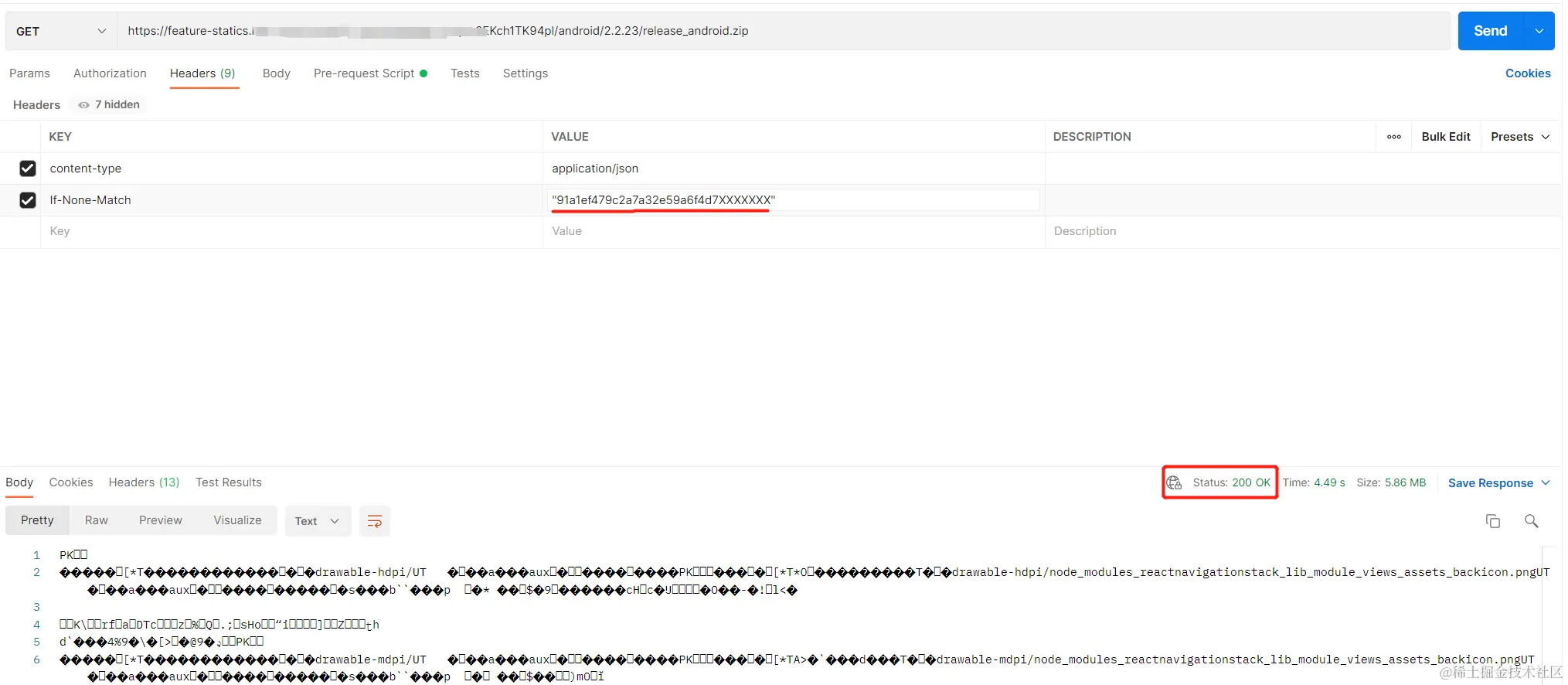Switch to the Preview view mode
Screen dimensions: 1568x685
click(161, 520)
